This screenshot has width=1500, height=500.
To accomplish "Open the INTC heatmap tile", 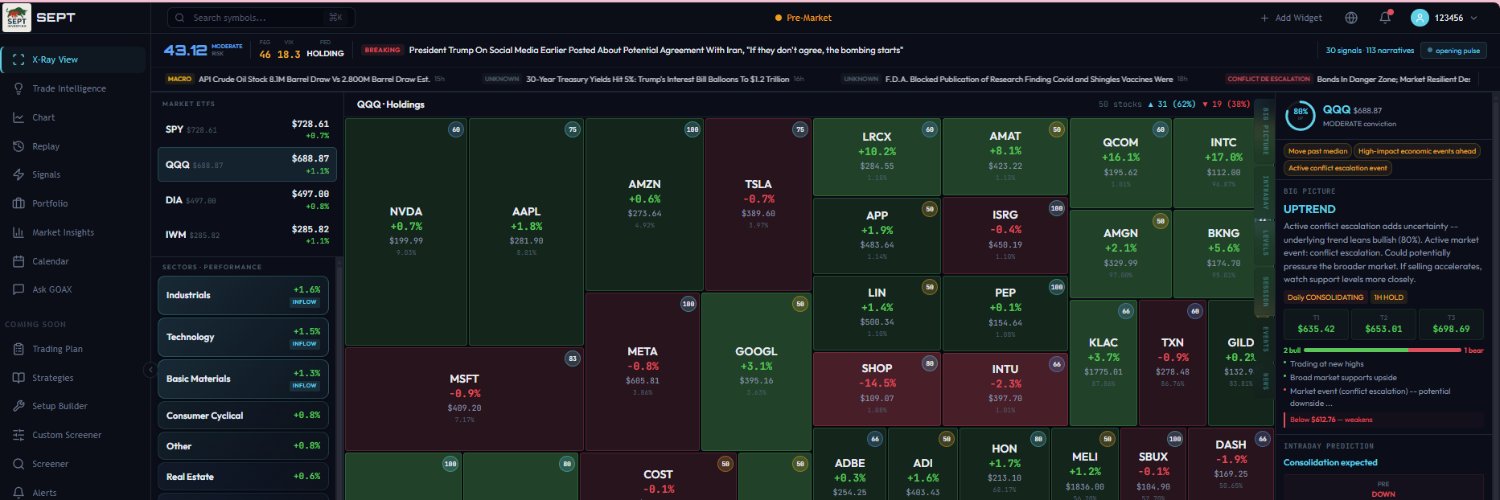I will click(1222, 162).
